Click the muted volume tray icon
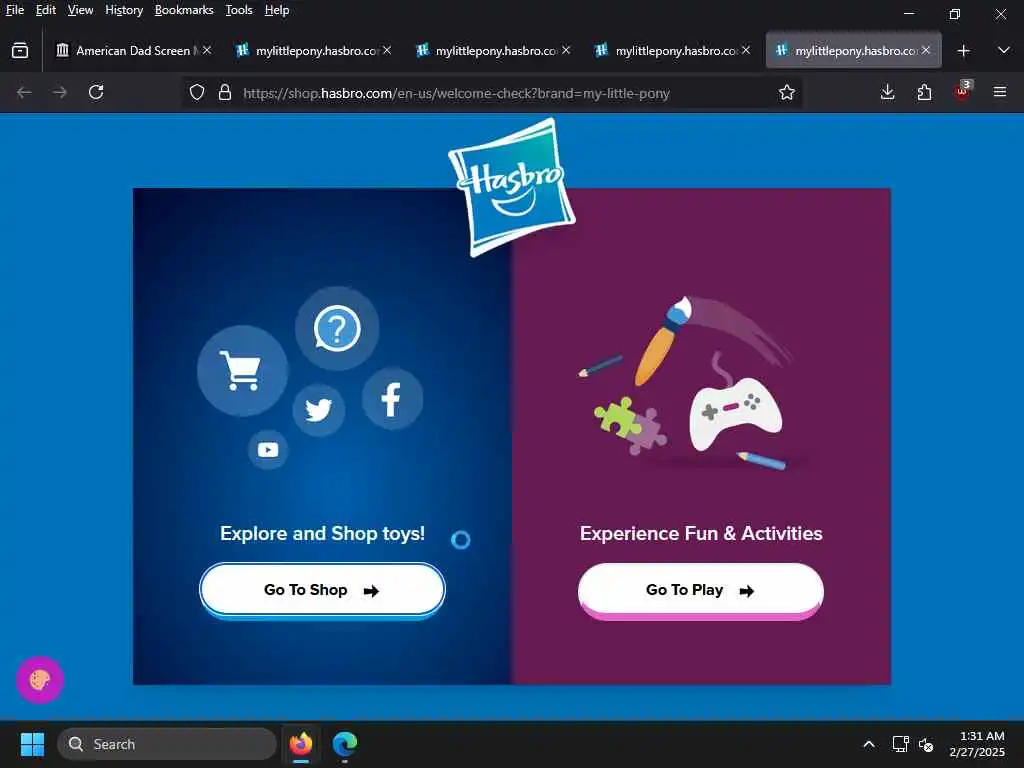Screen dimensions: 1024x768 (x=925, y=744)
